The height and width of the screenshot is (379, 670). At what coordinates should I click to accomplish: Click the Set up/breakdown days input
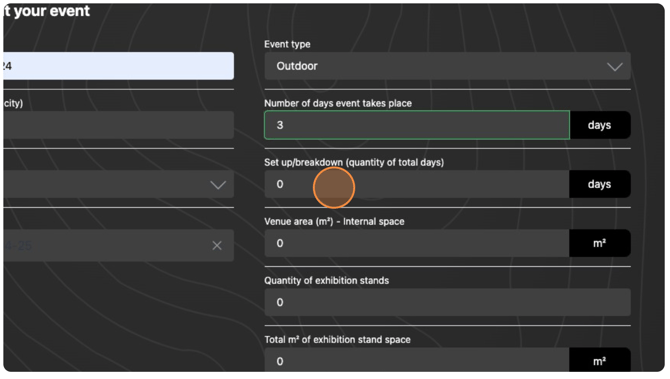tap(417, 184)
